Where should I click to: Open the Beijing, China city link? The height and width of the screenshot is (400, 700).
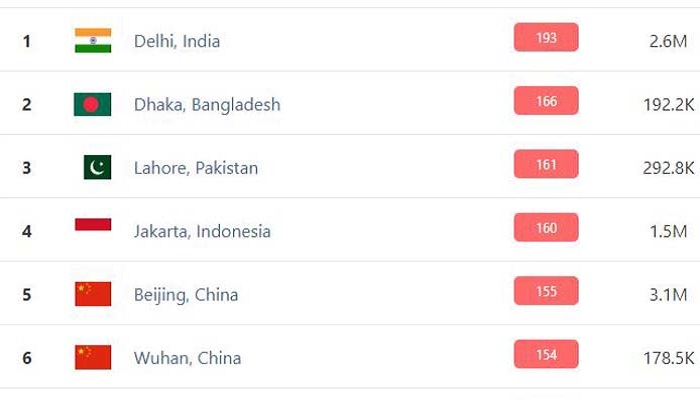pos(186,295)
